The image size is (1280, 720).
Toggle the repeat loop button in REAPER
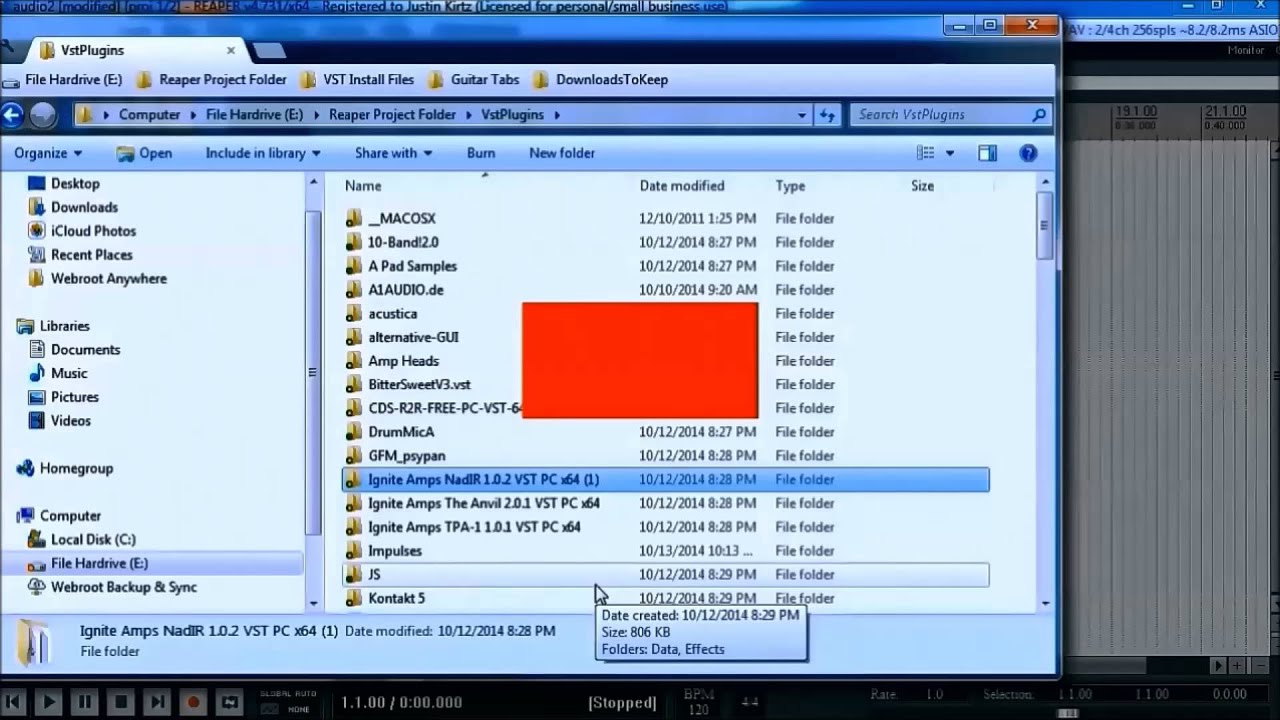(x=229, y=702)
